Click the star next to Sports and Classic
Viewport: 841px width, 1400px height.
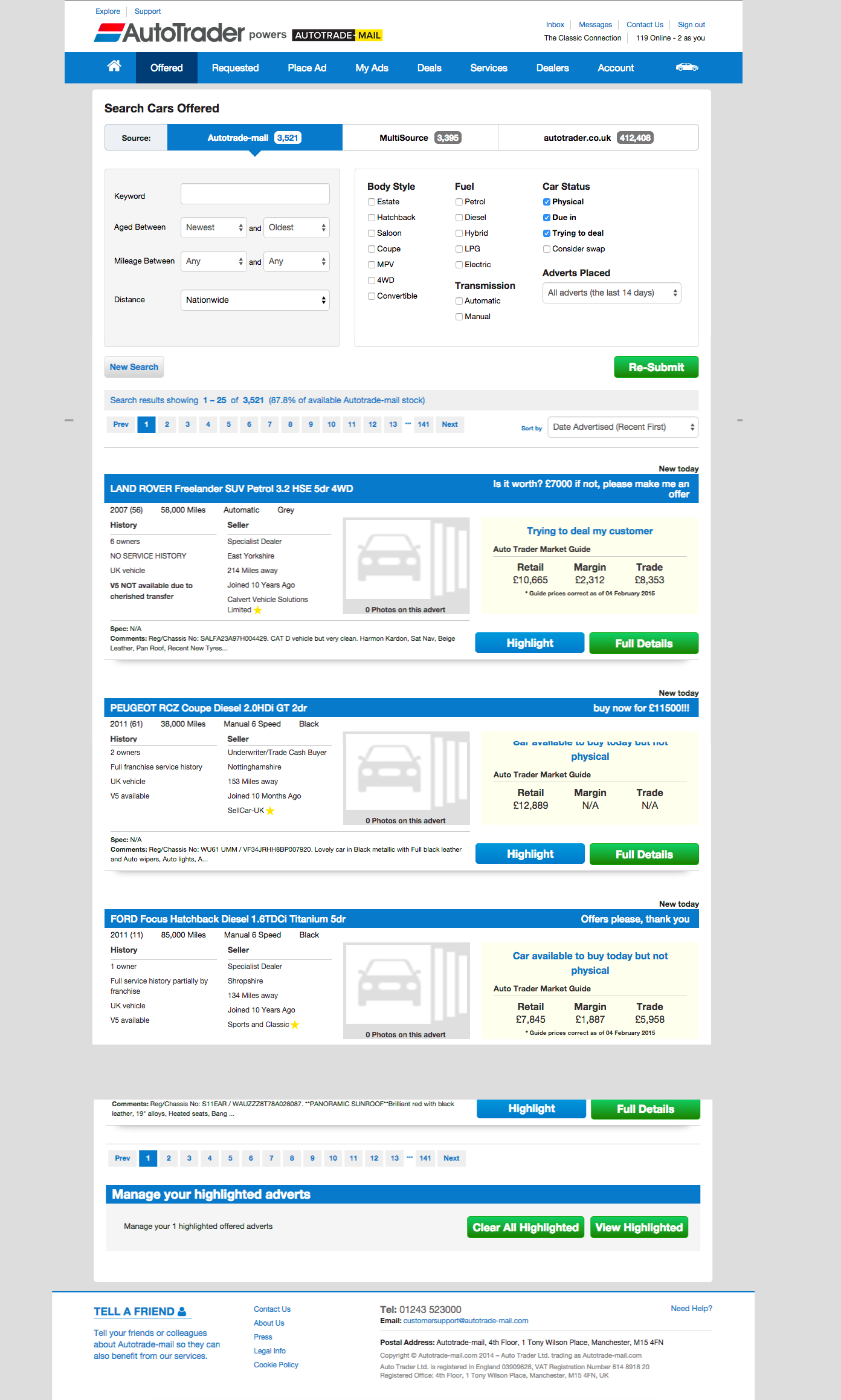tap(295, 1025)
